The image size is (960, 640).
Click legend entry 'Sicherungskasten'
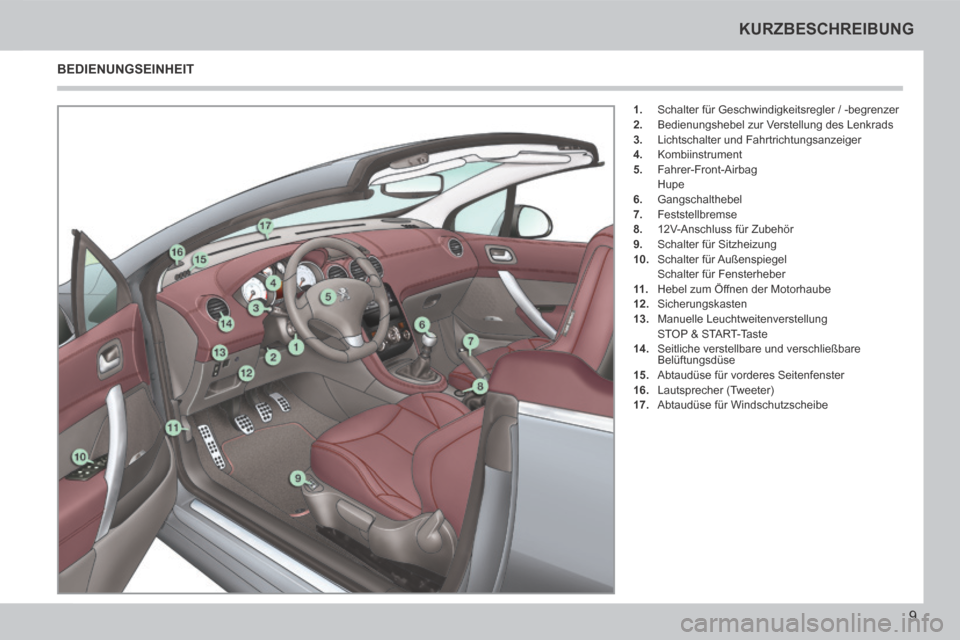702,304
